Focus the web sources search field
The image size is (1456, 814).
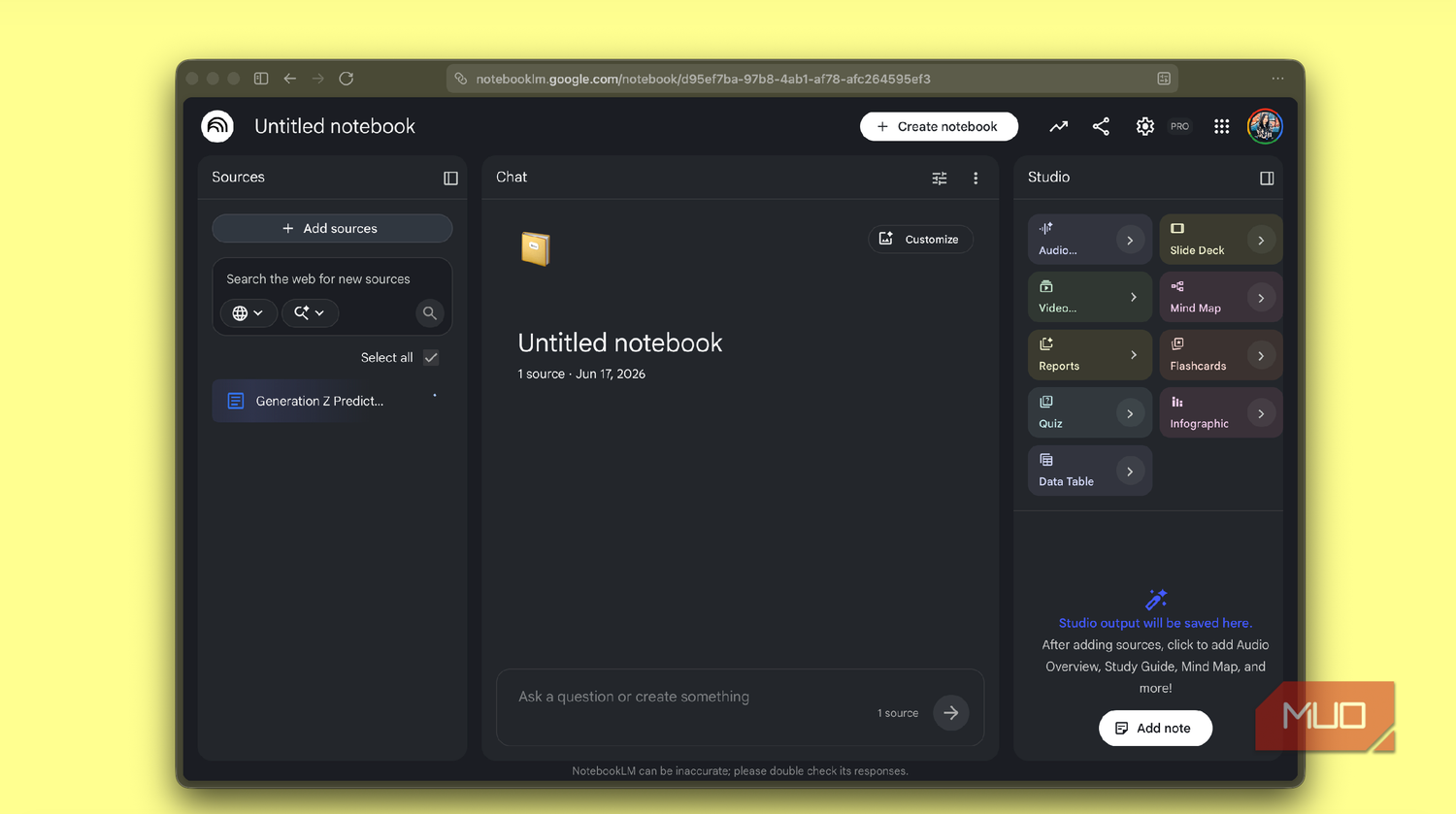(x=332, y=278)
